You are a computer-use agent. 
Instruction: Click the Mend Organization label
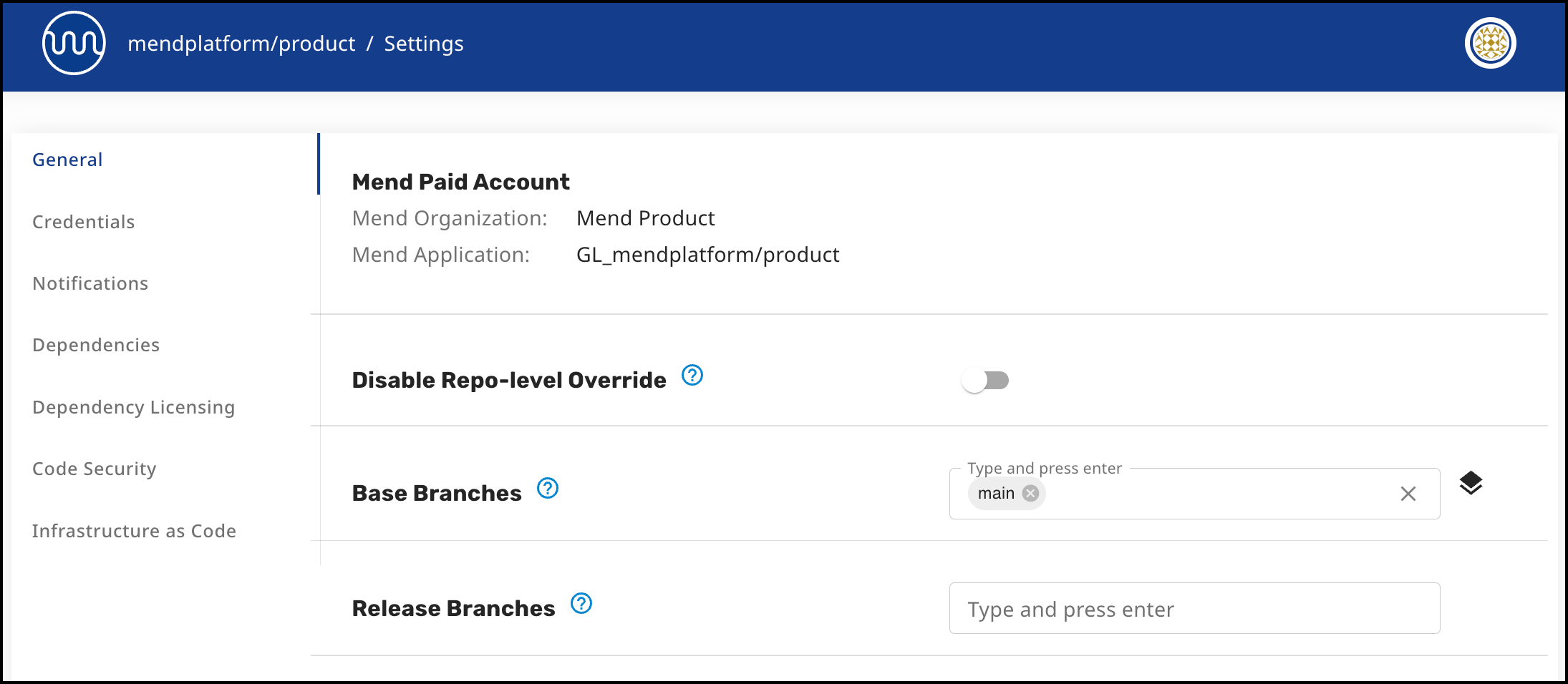click(x=450, y=218)
